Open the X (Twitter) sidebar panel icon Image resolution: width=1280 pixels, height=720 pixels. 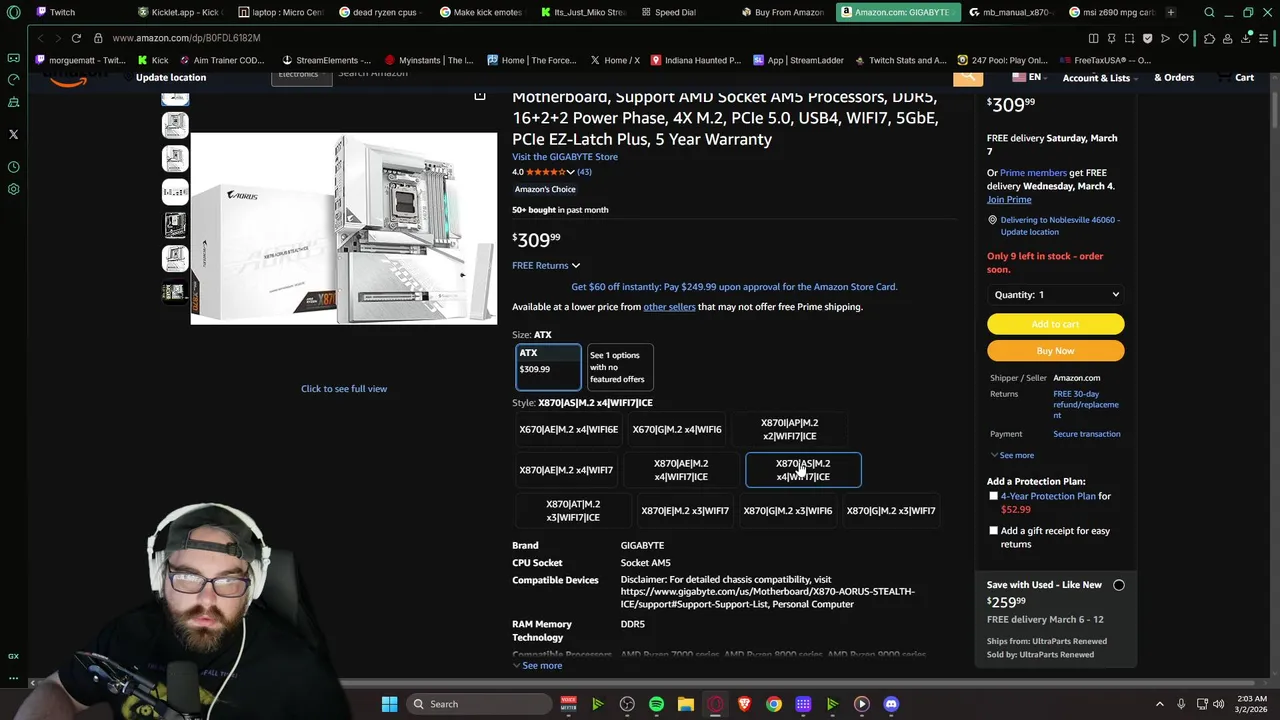(13, 134)
